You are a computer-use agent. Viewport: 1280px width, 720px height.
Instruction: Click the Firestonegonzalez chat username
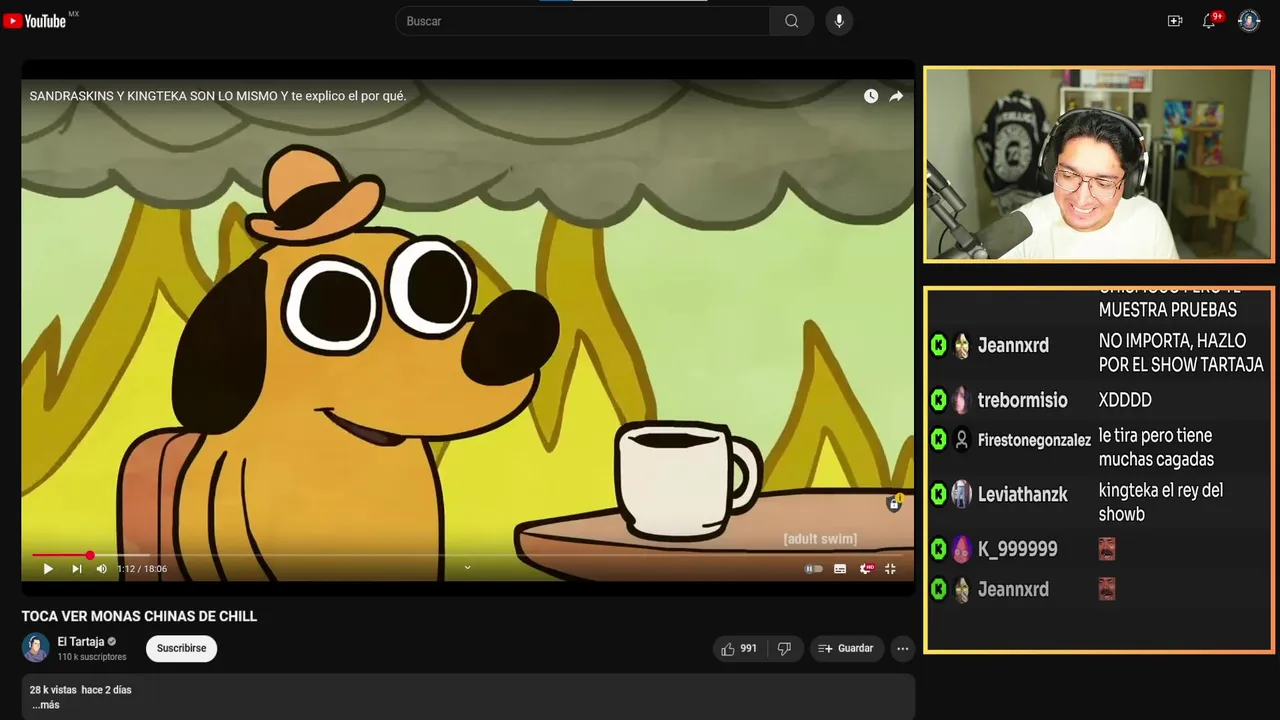[x=1034, y=440]
